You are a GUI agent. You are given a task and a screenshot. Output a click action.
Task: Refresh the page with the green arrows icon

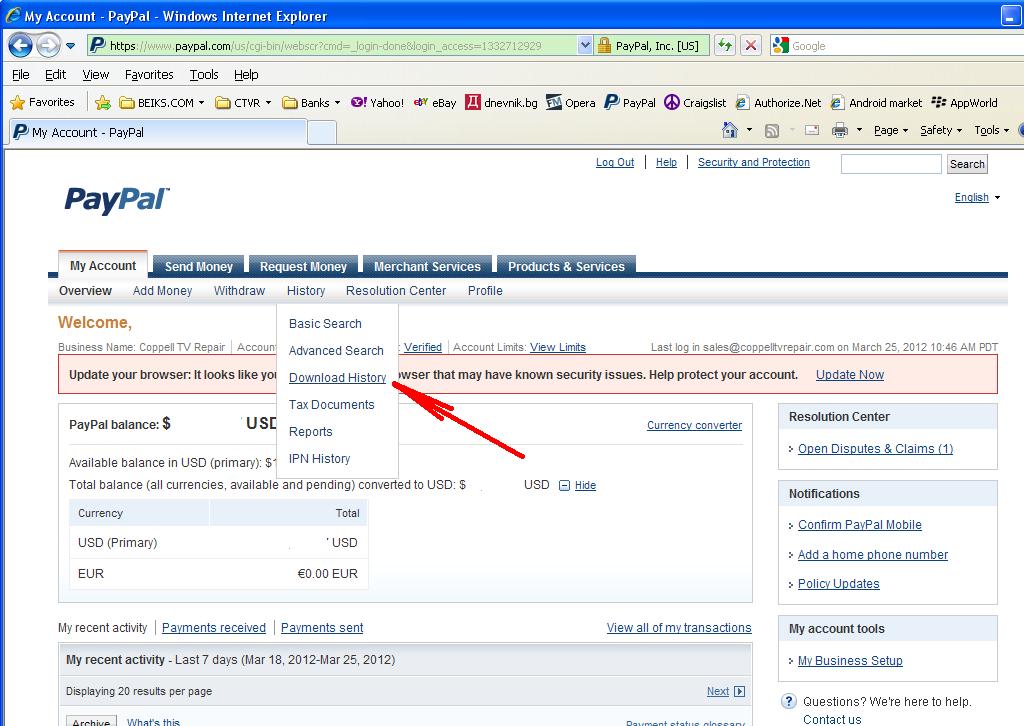pyautogui.click(x=724, y=46)
